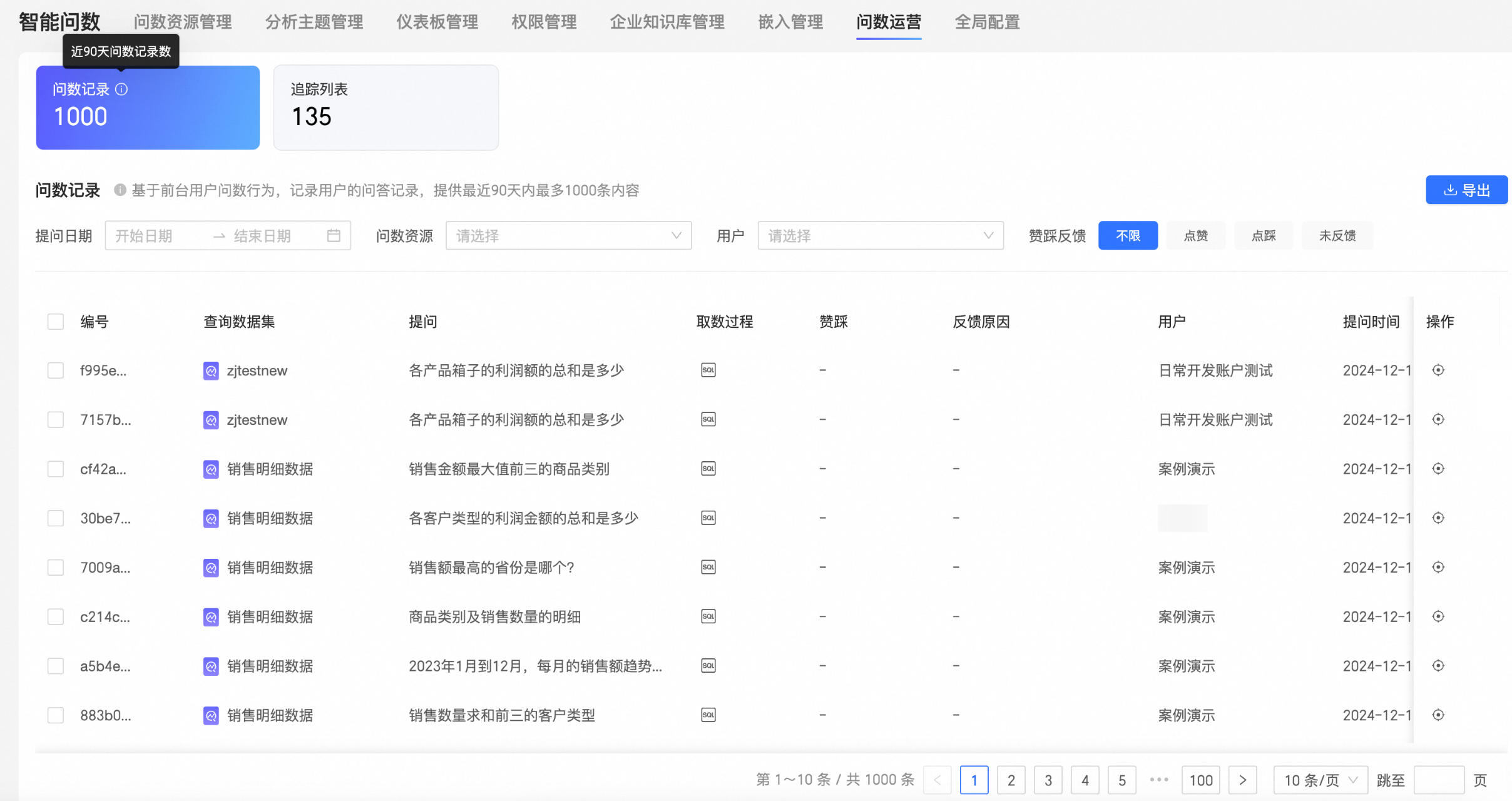View SQL process icon for row a5b4e...
This screenshot has width=1512, height=801.
(708, 666)
